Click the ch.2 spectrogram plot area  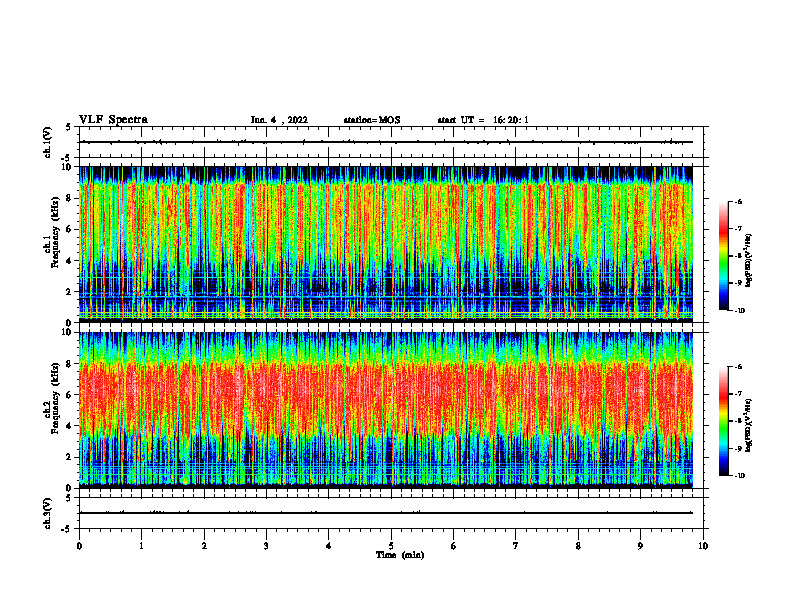tap(386, 410)
